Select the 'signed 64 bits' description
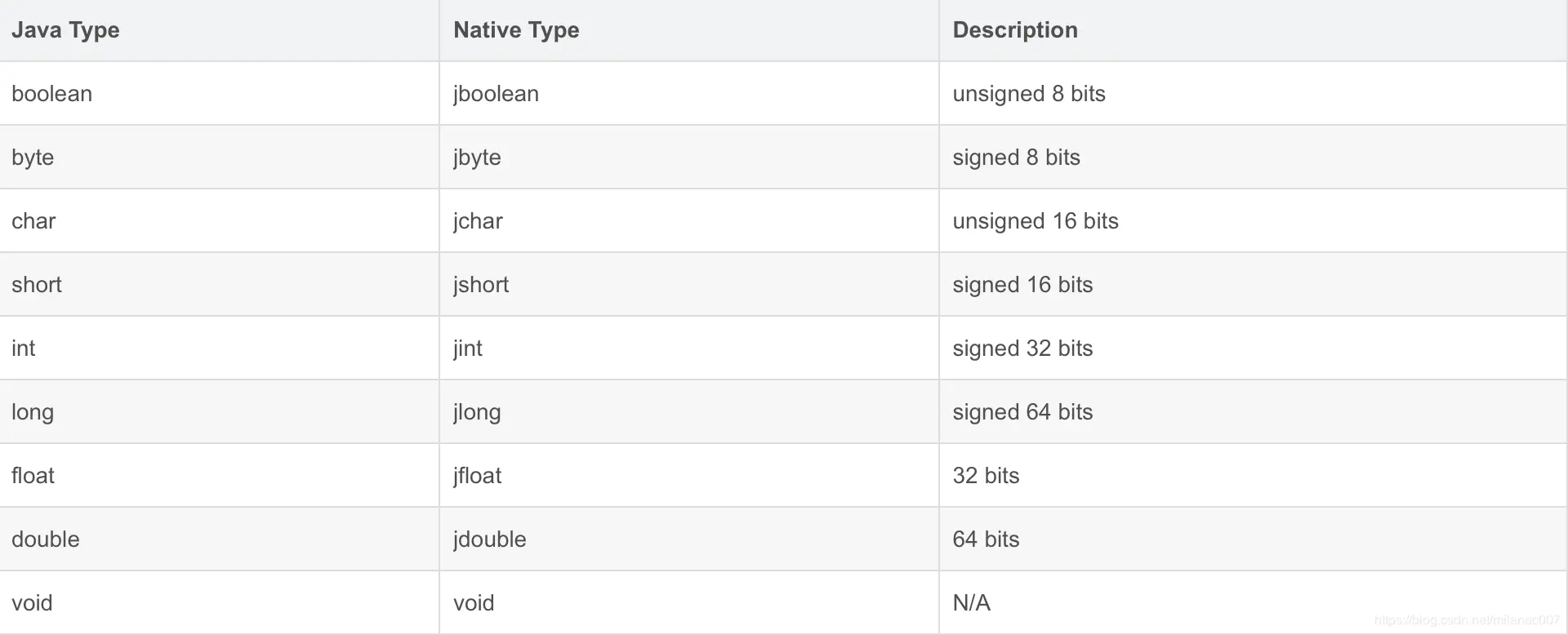Viewport: 1568px width, 635px height. click(1022, 412)
